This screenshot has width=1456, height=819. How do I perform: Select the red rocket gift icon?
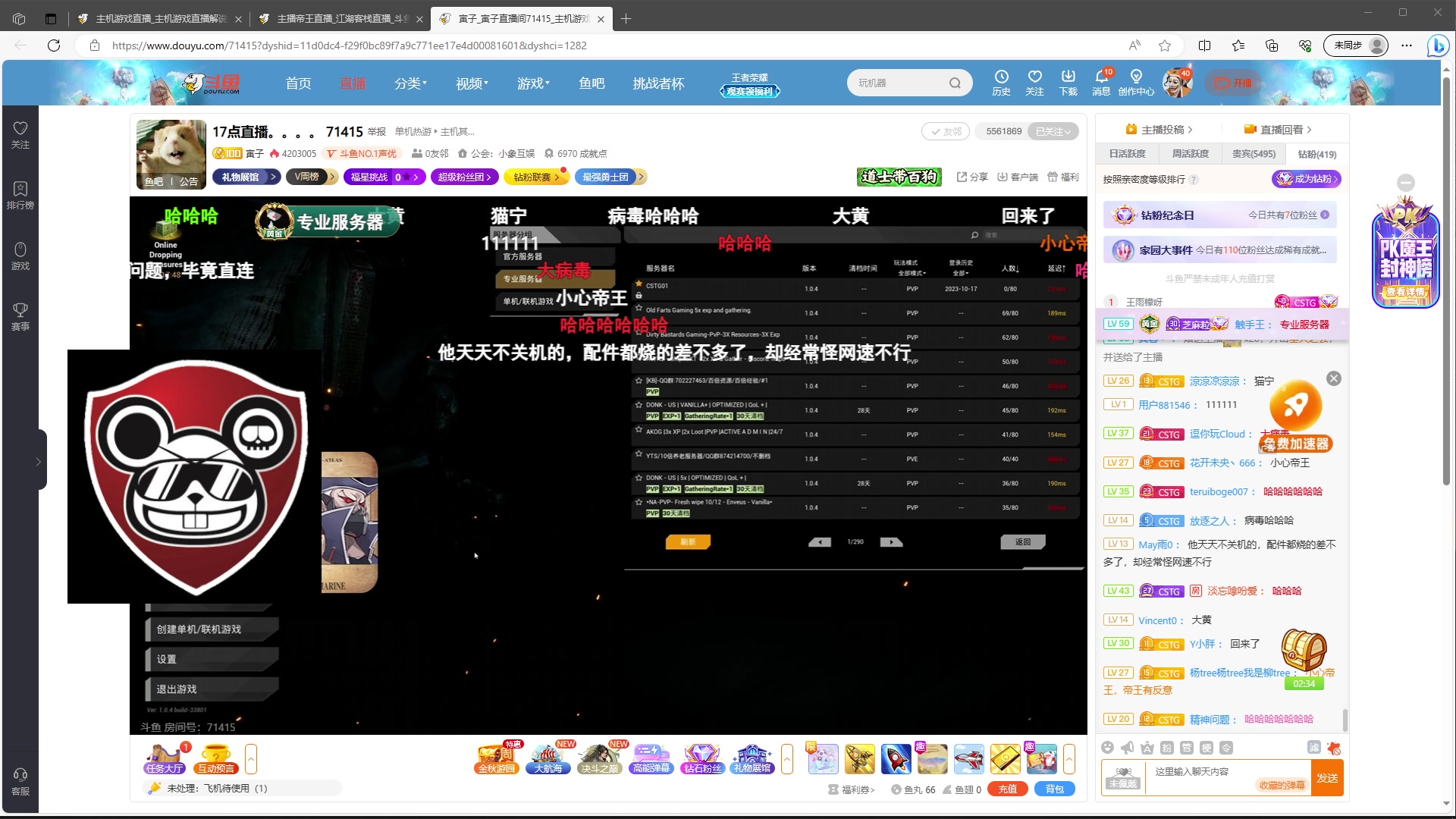click(x=896, y=758)
